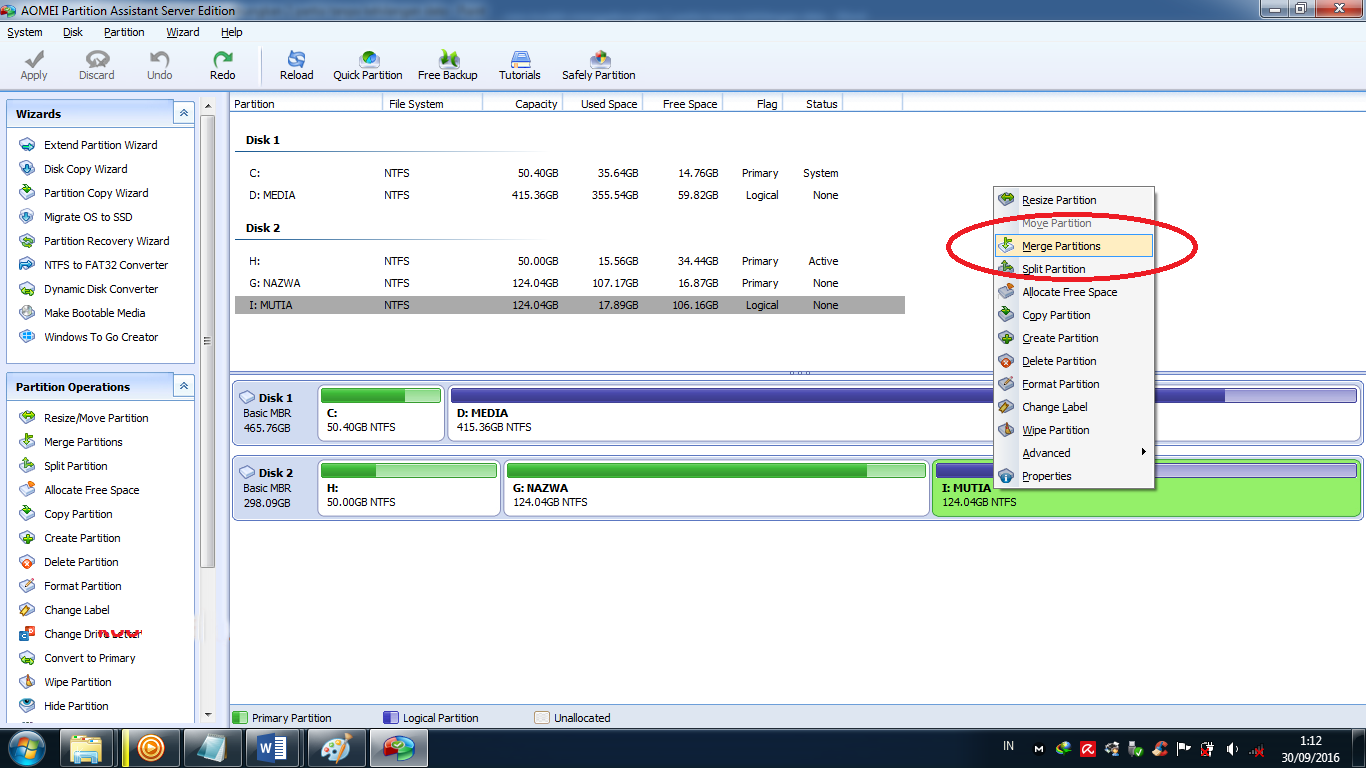Select Resize/Move Partition in operations panel
The height and width of the screenshot is (768, 1366).
[96, 418]
